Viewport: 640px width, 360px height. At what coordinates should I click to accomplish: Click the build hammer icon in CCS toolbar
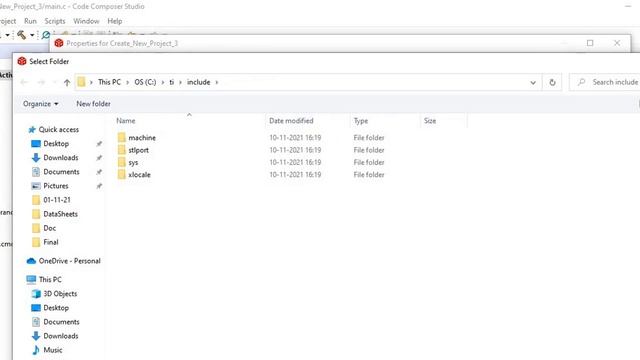click(x=21, y=35)
